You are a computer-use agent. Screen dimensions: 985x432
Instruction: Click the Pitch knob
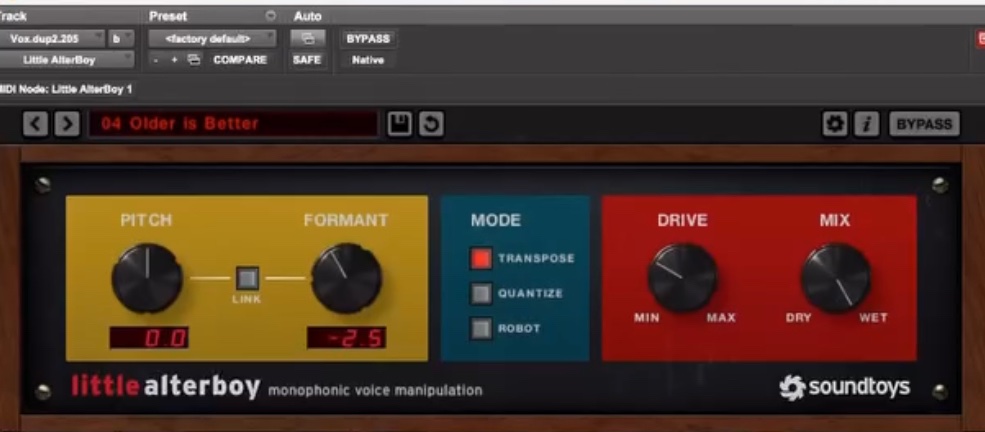[147, 278]
